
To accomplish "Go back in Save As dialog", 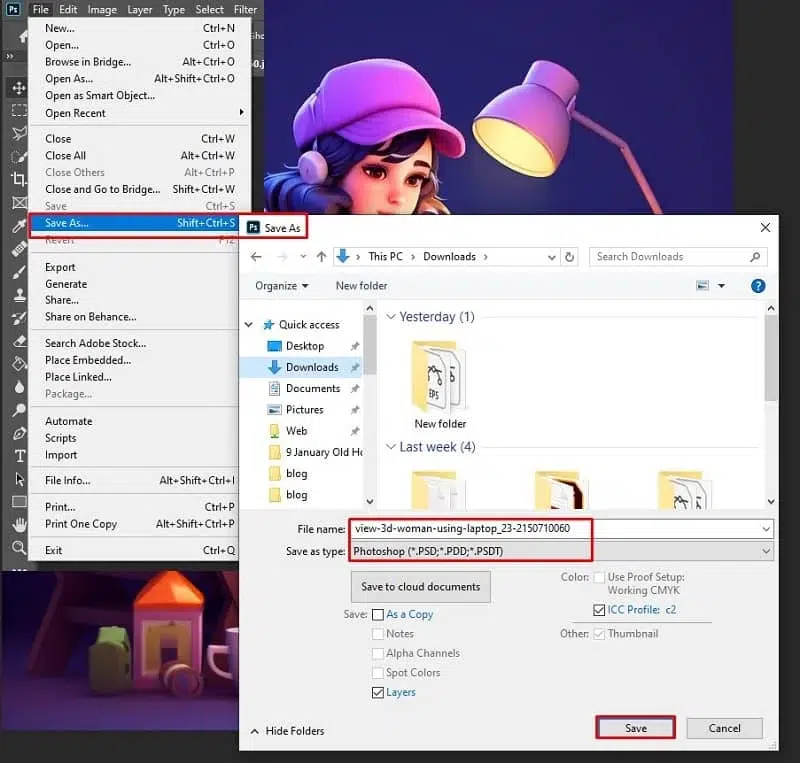I will (256, 257).
